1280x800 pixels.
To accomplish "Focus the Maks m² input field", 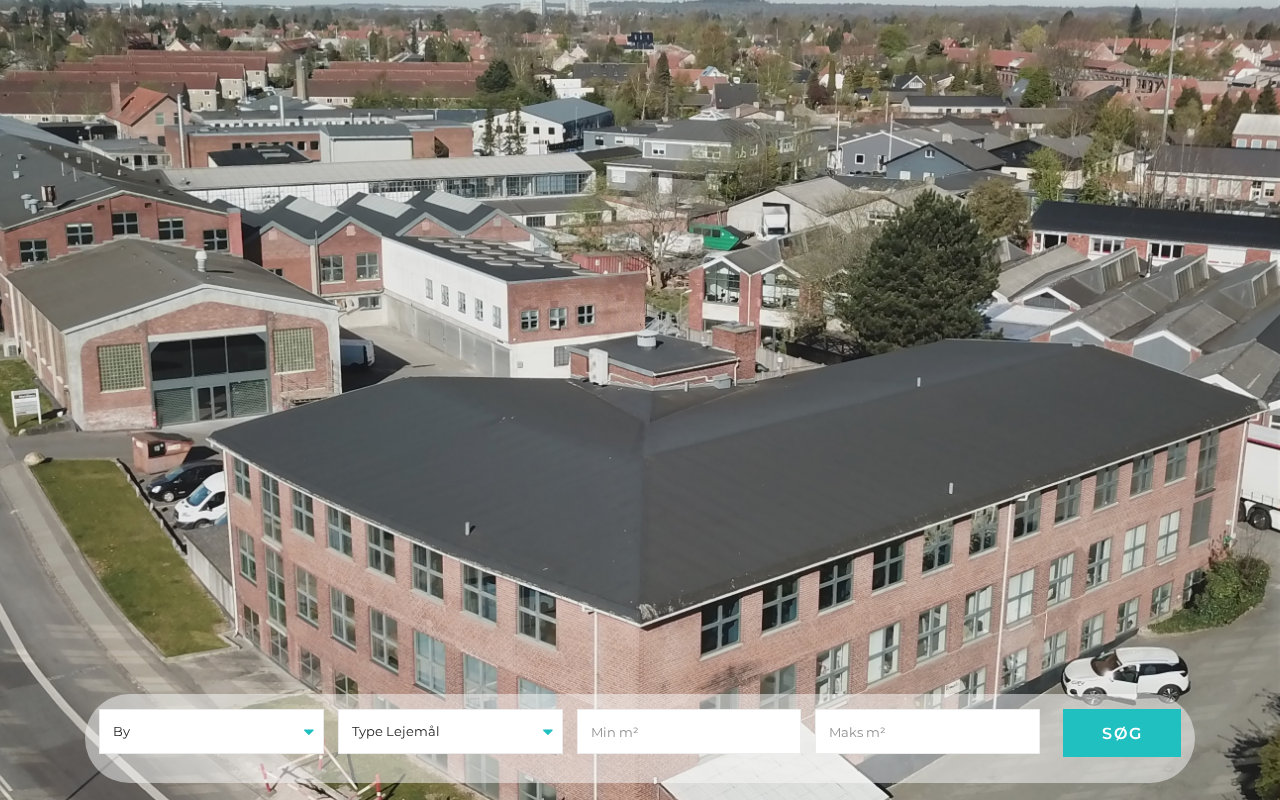I will [x=927, y=732].
